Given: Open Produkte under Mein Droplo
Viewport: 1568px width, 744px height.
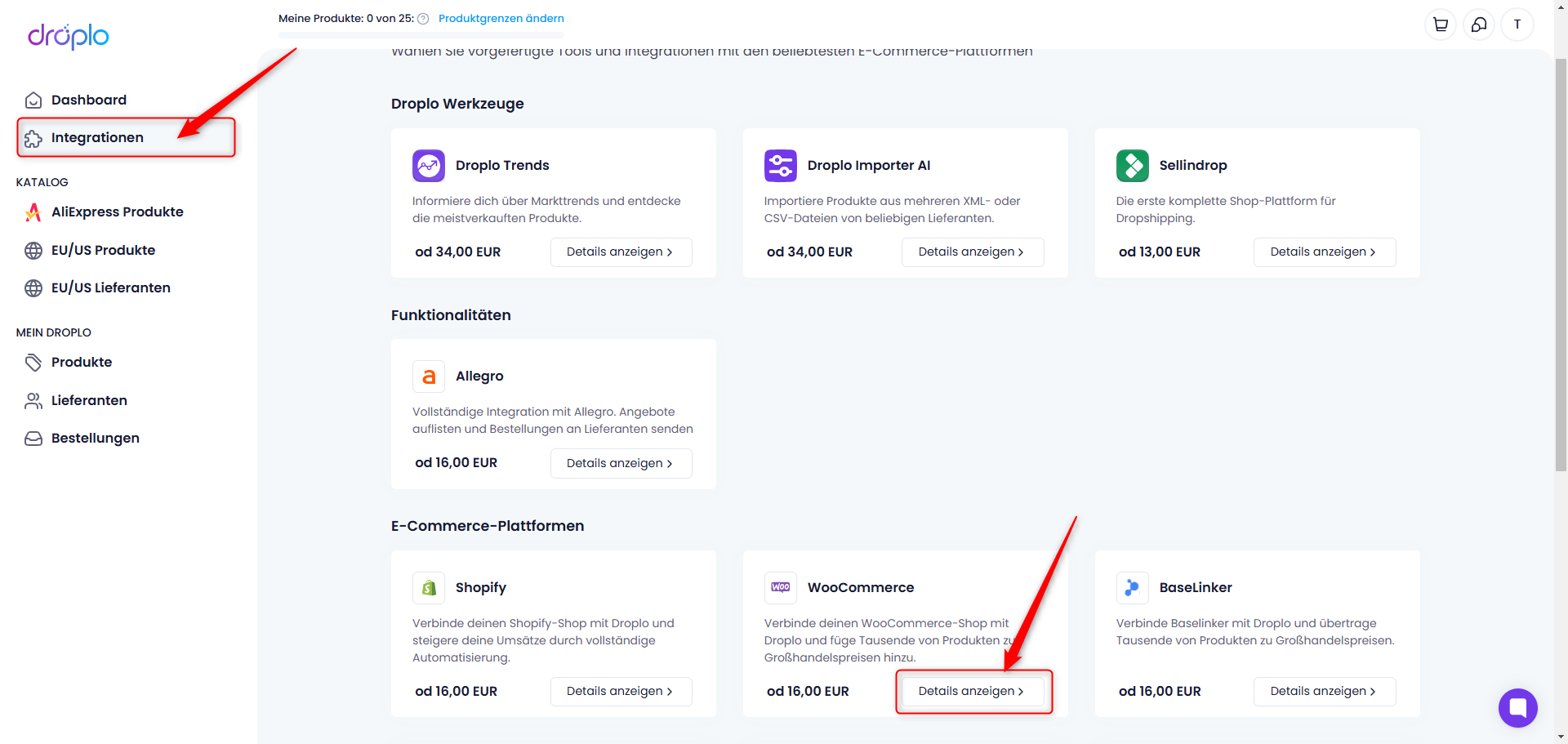Looking at the screenshot, I should pos(82,362).
